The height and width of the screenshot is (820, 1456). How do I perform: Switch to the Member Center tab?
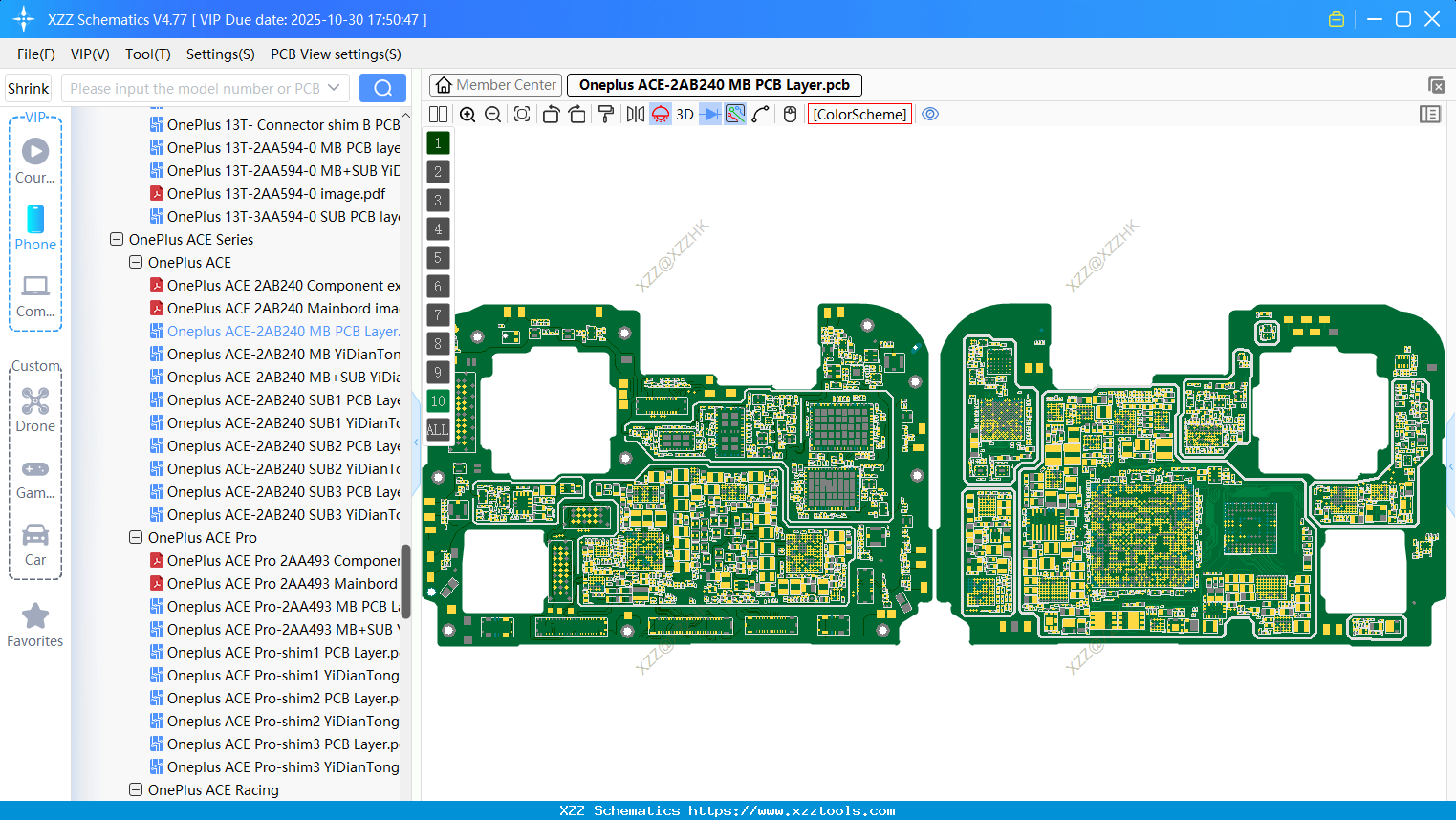coord(494,84)
